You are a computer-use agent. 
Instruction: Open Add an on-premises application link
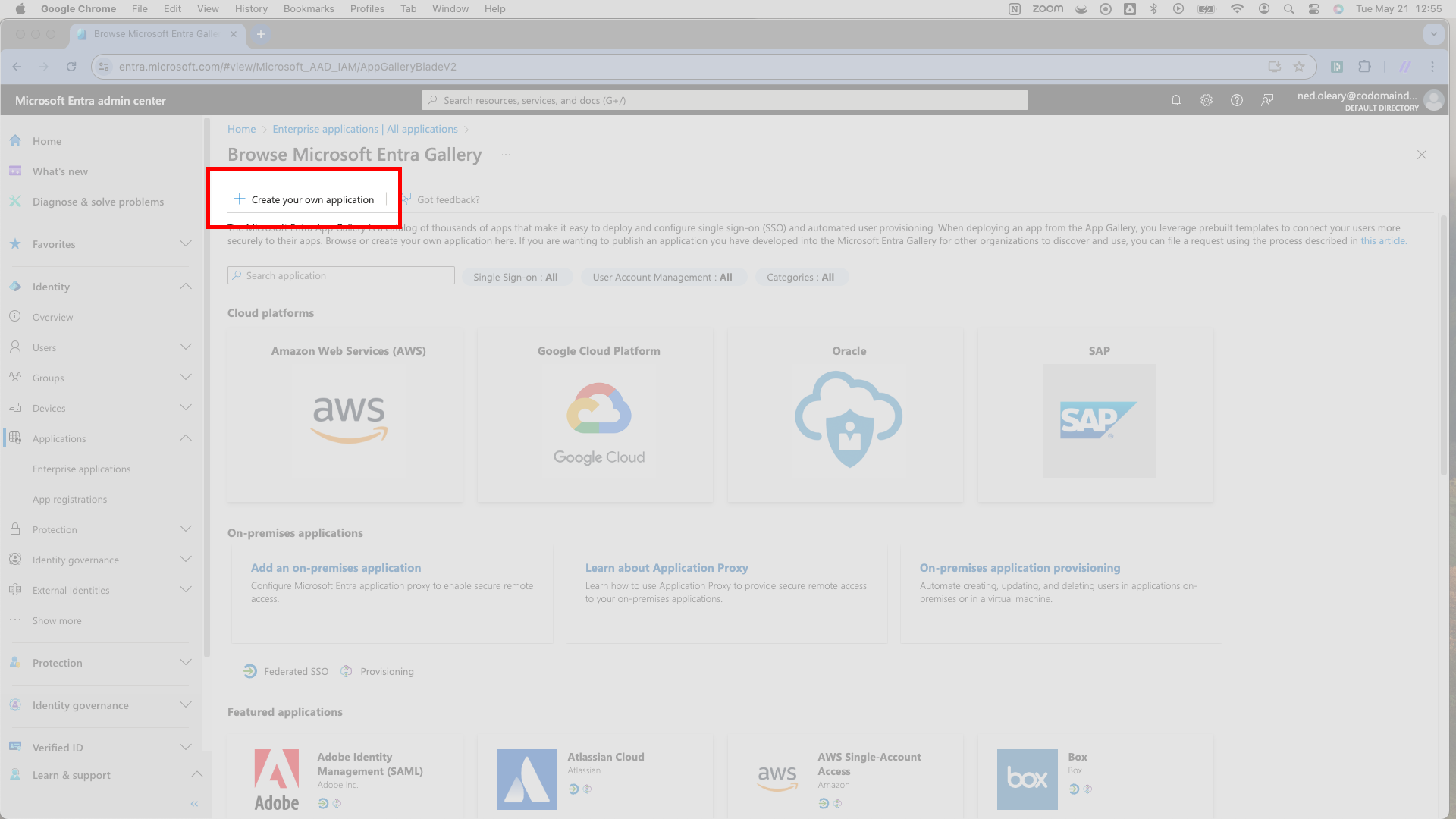336,567
